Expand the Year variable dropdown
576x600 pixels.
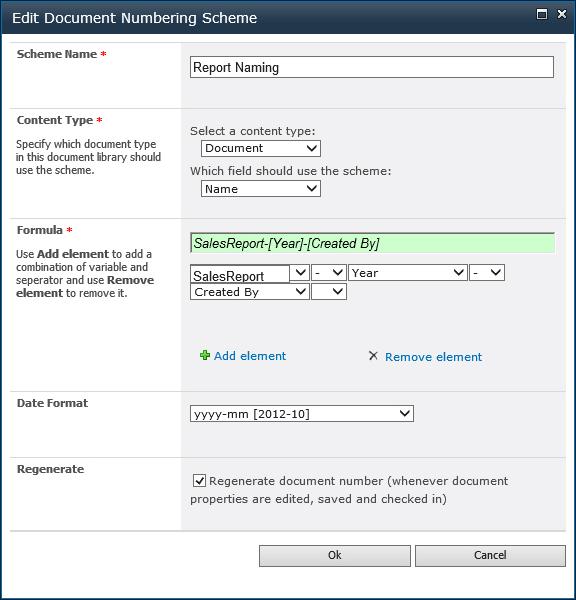tap(408, 273)
